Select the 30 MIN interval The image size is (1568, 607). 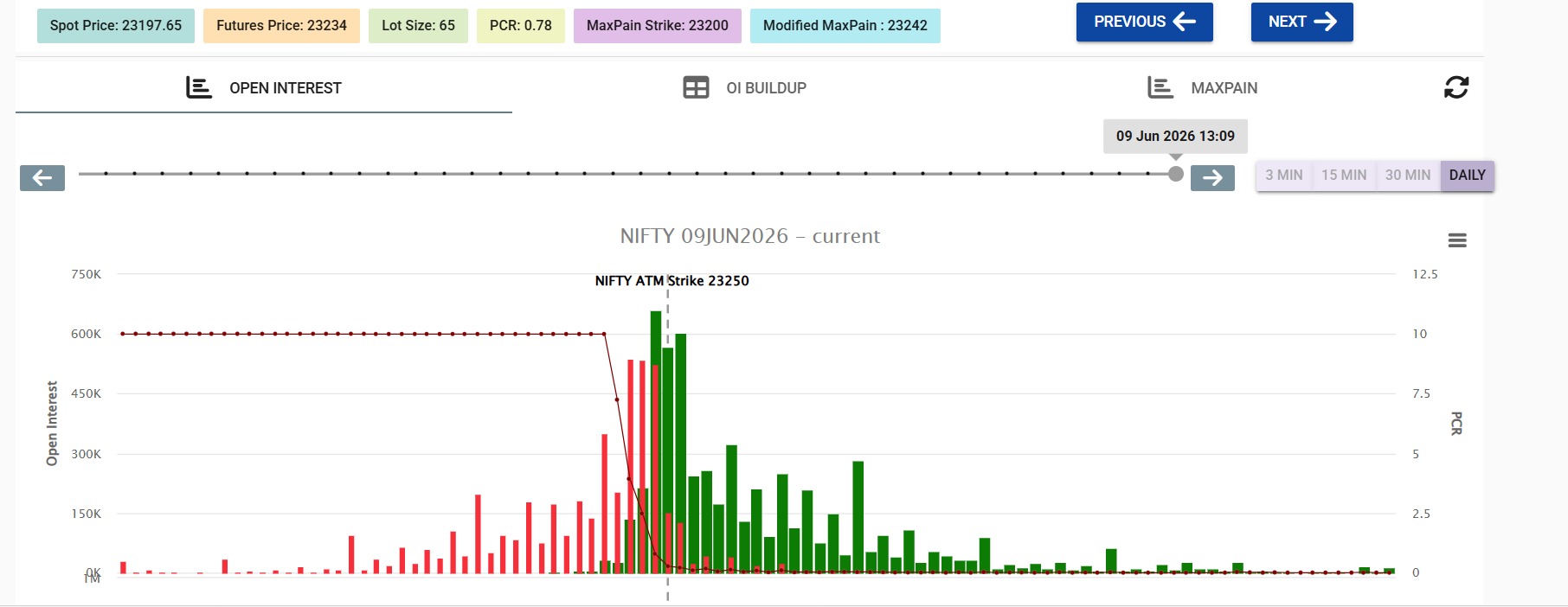[1408, 176]
